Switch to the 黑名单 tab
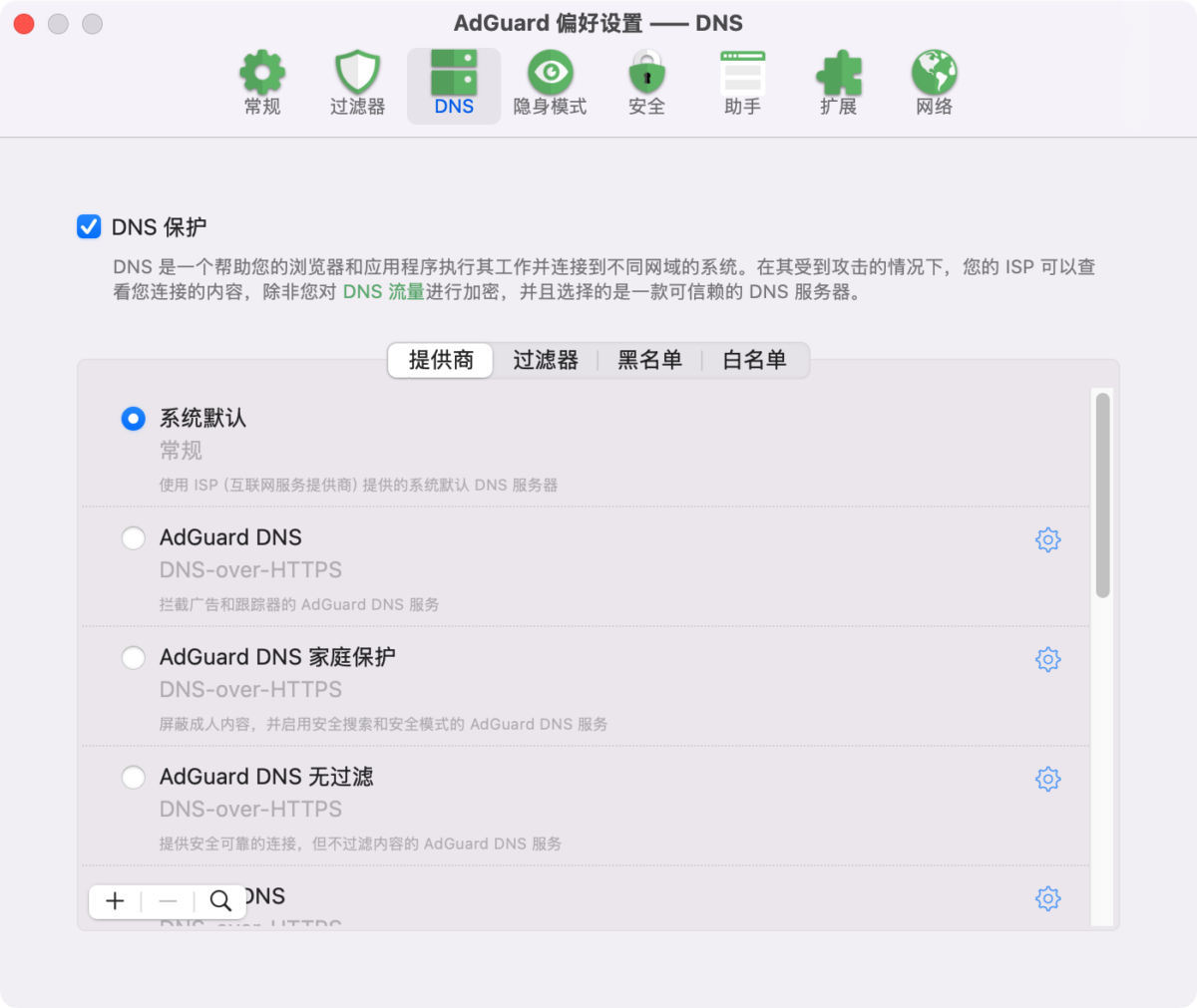Image resolution: width=1197 pixels, height=1008 pixels. (x=649, y=360)
